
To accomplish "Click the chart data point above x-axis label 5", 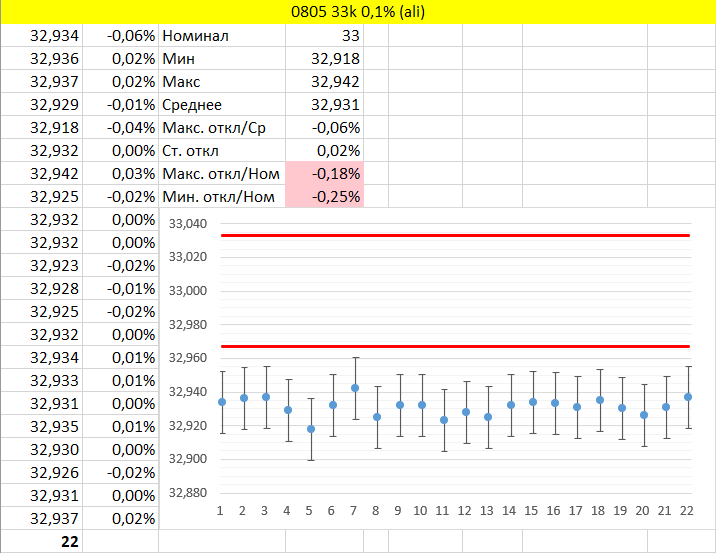I will click(310, 429).
